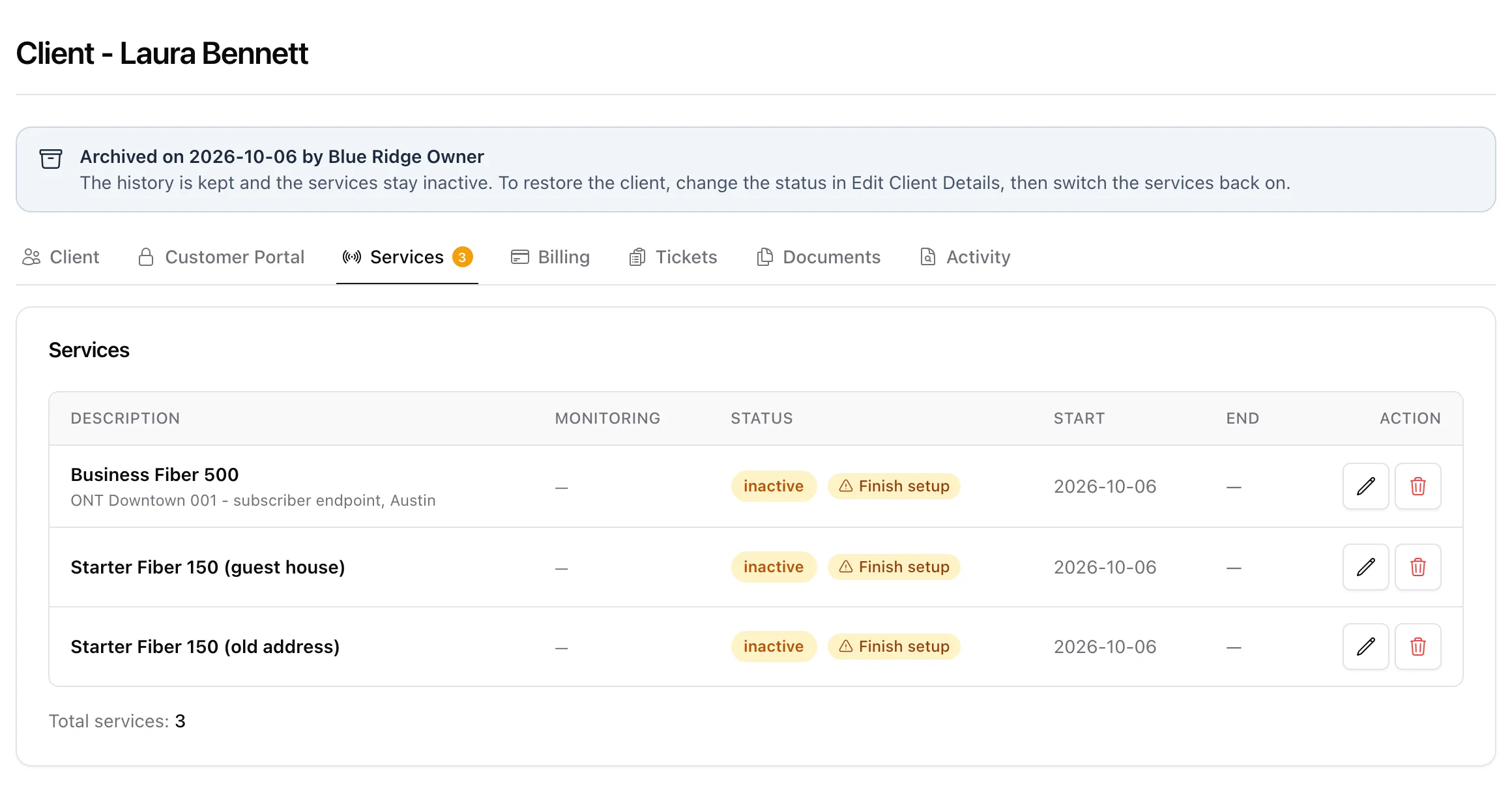The width and height of the screenshot is (1512, 786).
Task: Click start date of Business Fiber 500
Action: [1105, 486]
